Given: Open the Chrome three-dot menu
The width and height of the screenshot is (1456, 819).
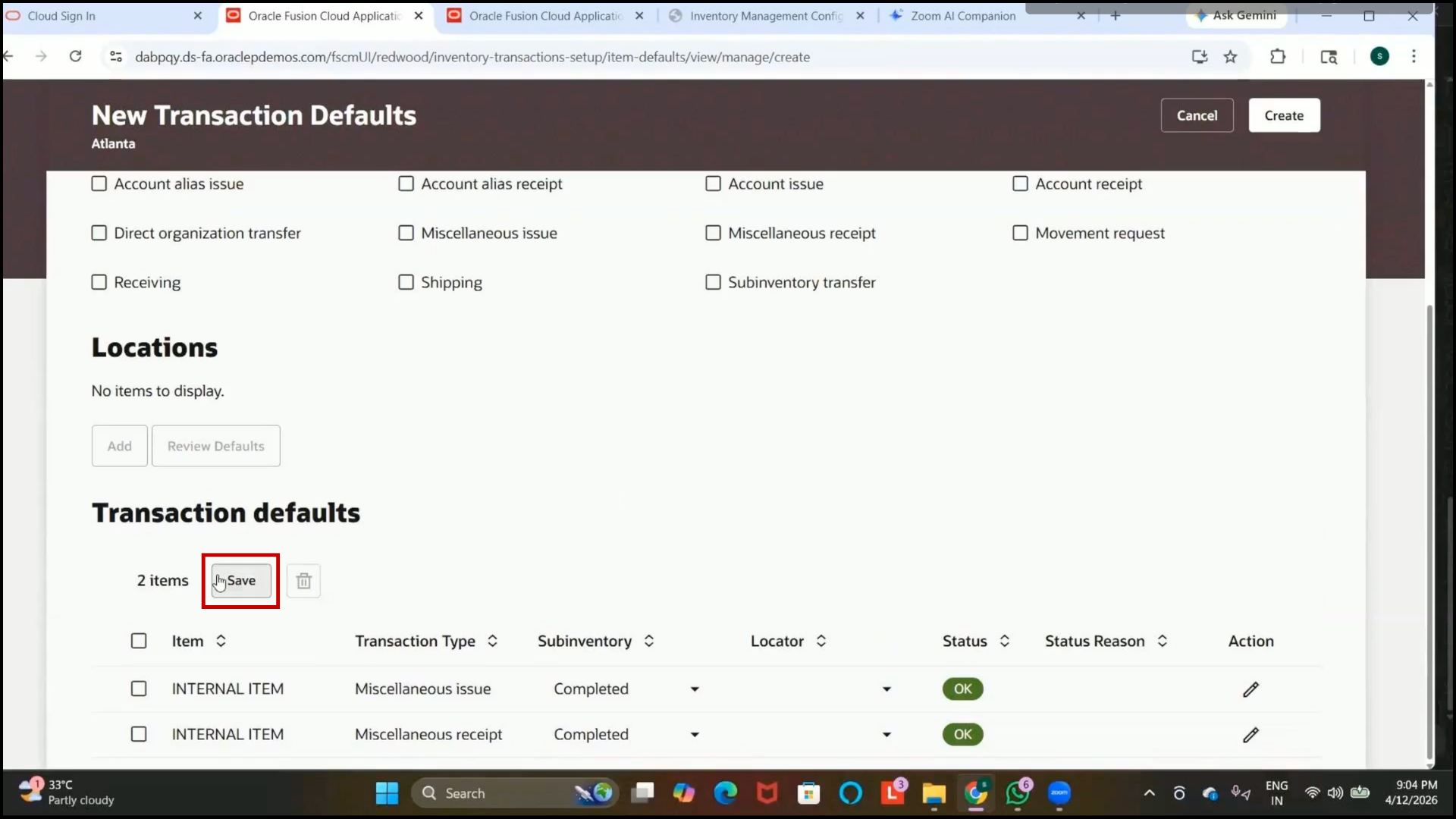Looking at the screenshot, I should [1414, 56].
